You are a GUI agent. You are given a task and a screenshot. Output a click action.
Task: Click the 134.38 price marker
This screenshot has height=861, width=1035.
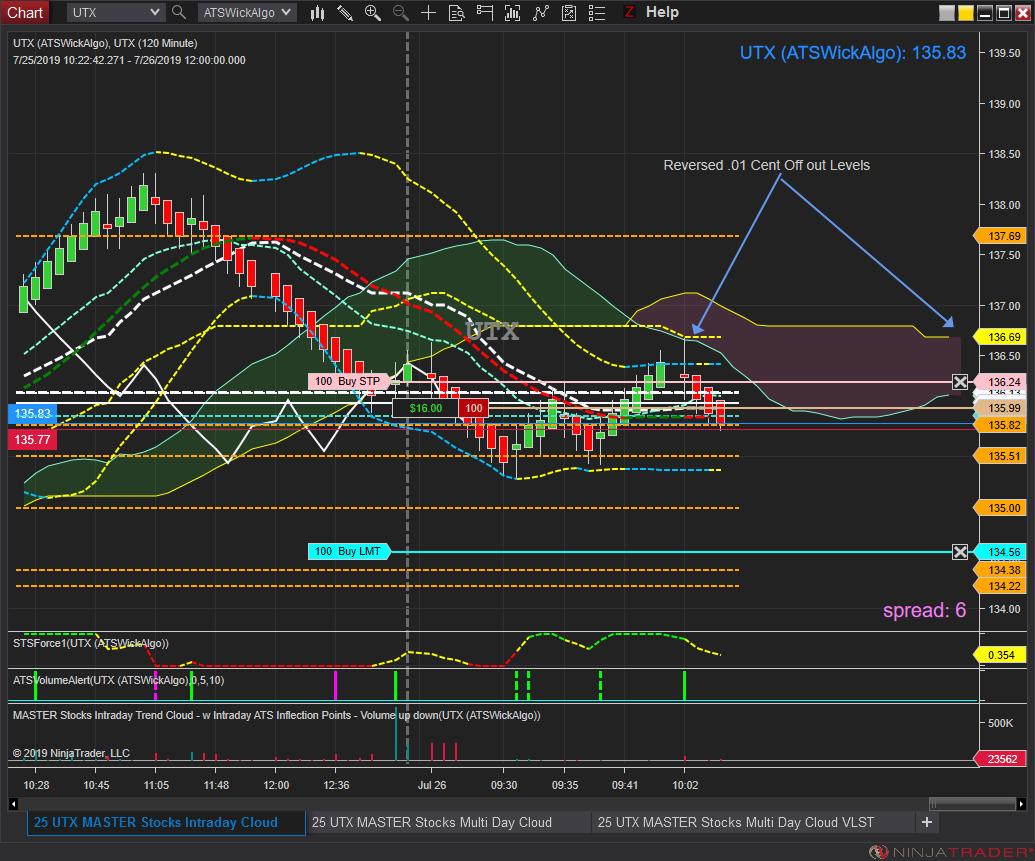pos(1003,570)
